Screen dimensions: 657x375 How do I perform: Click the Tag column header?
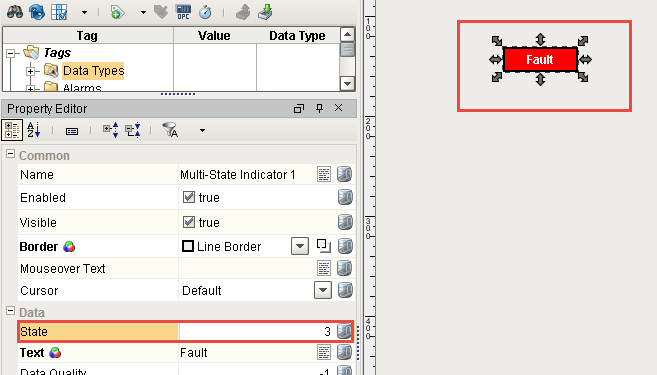[x=87, y=36]
